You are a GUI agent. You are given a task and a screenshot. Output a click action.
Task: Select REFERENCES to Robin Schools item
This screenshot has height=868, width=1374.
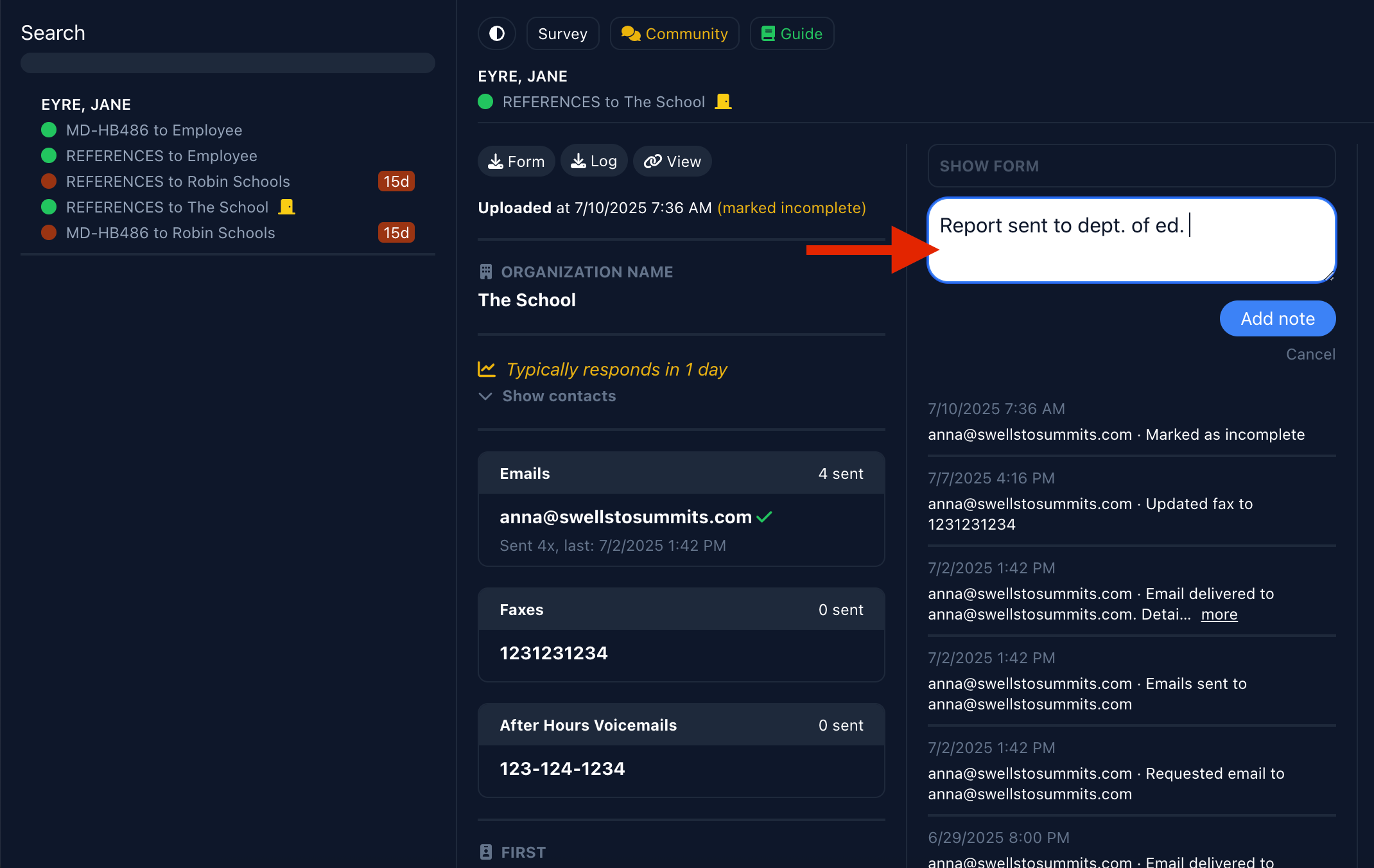click(x=178, y=182)
